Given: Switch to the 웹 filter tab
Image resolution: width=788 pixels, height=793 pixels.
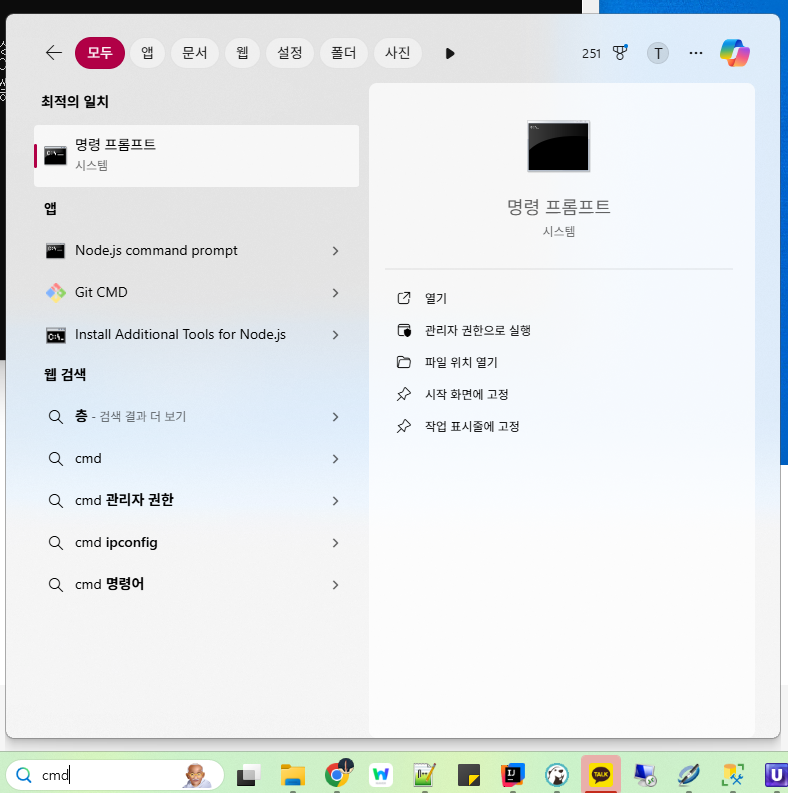Looking at the screenshot, I should coord(242,53).
